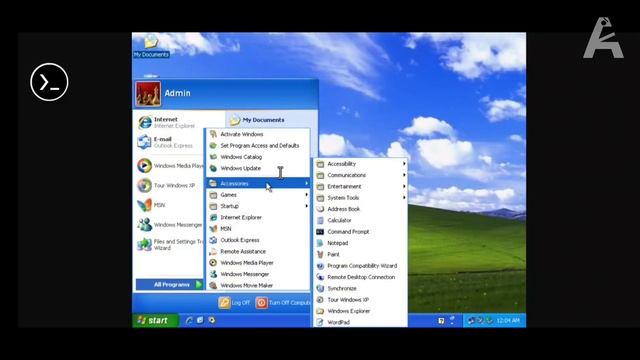This screenshot has width=640, height=360.
Task: Open Set Program Access and Defaults
Action: 258,146
